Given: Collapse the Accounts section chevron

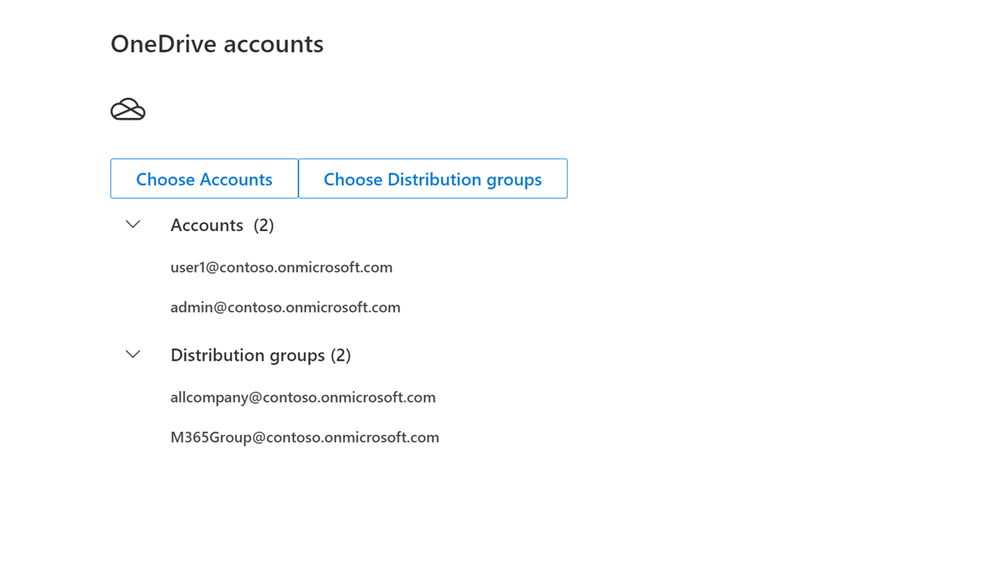Looking at the screenshot, I should tap(133, 224).
